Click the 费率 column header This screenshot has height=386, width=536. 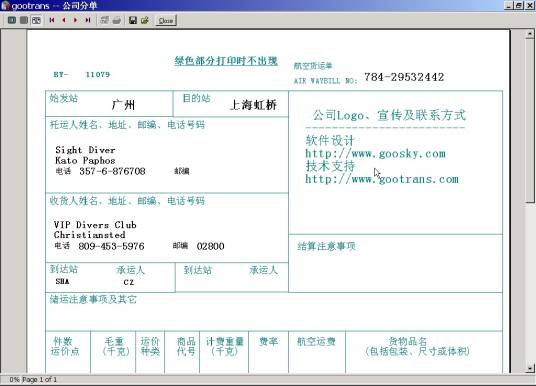tap(269, 342)
